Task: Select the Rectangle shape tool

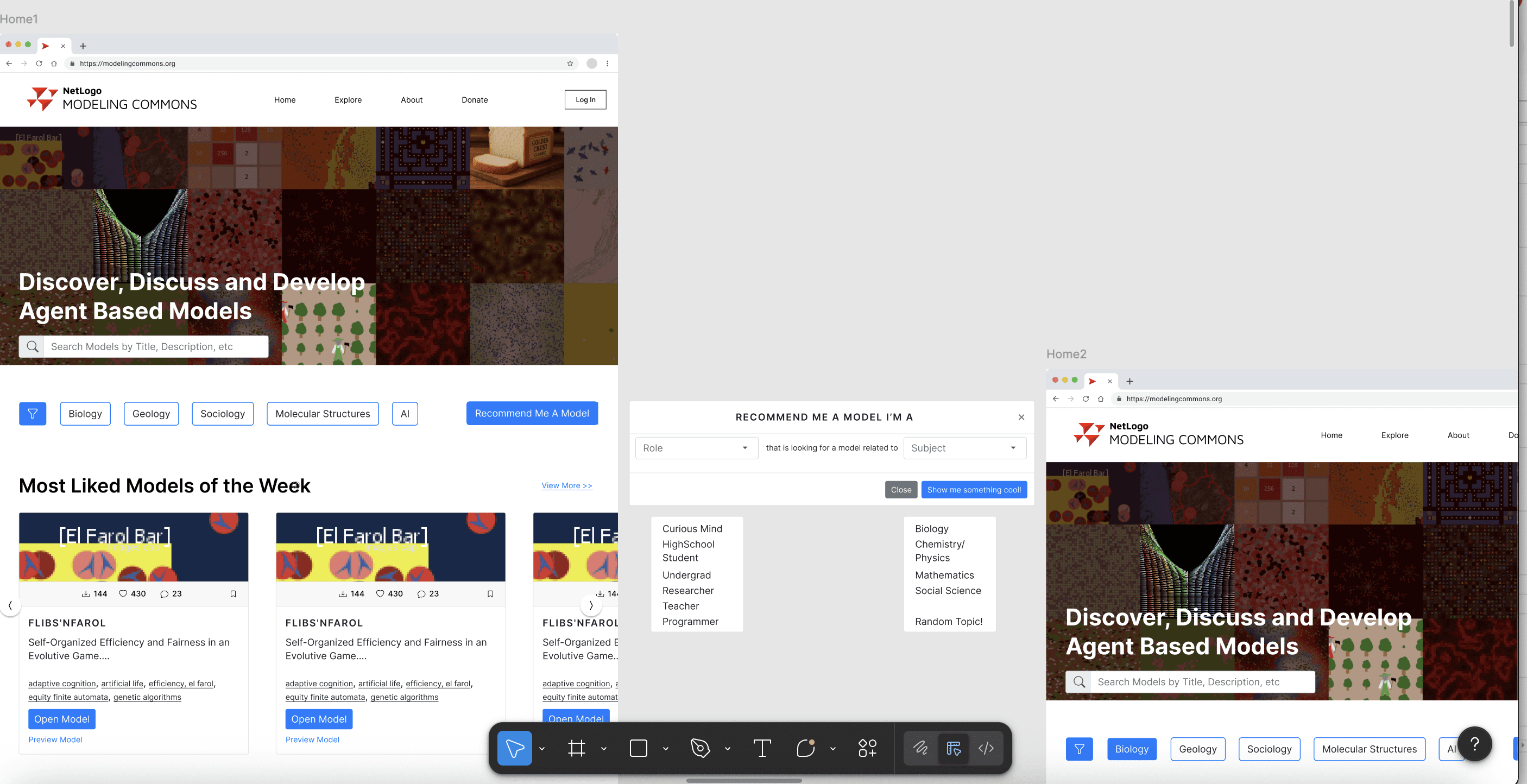Action: (x=638, y=748)
